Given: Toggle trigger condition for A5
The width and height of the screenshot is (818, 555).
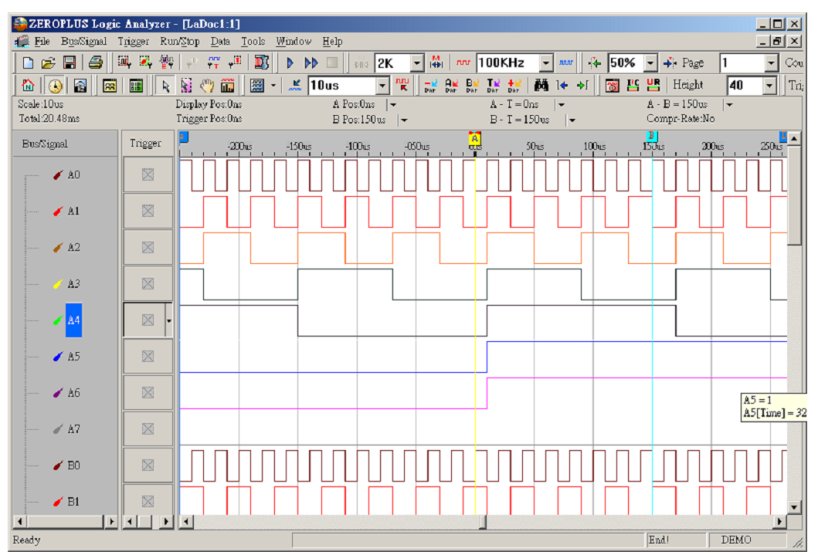Looking at the screenshot, I should point(148,356).
